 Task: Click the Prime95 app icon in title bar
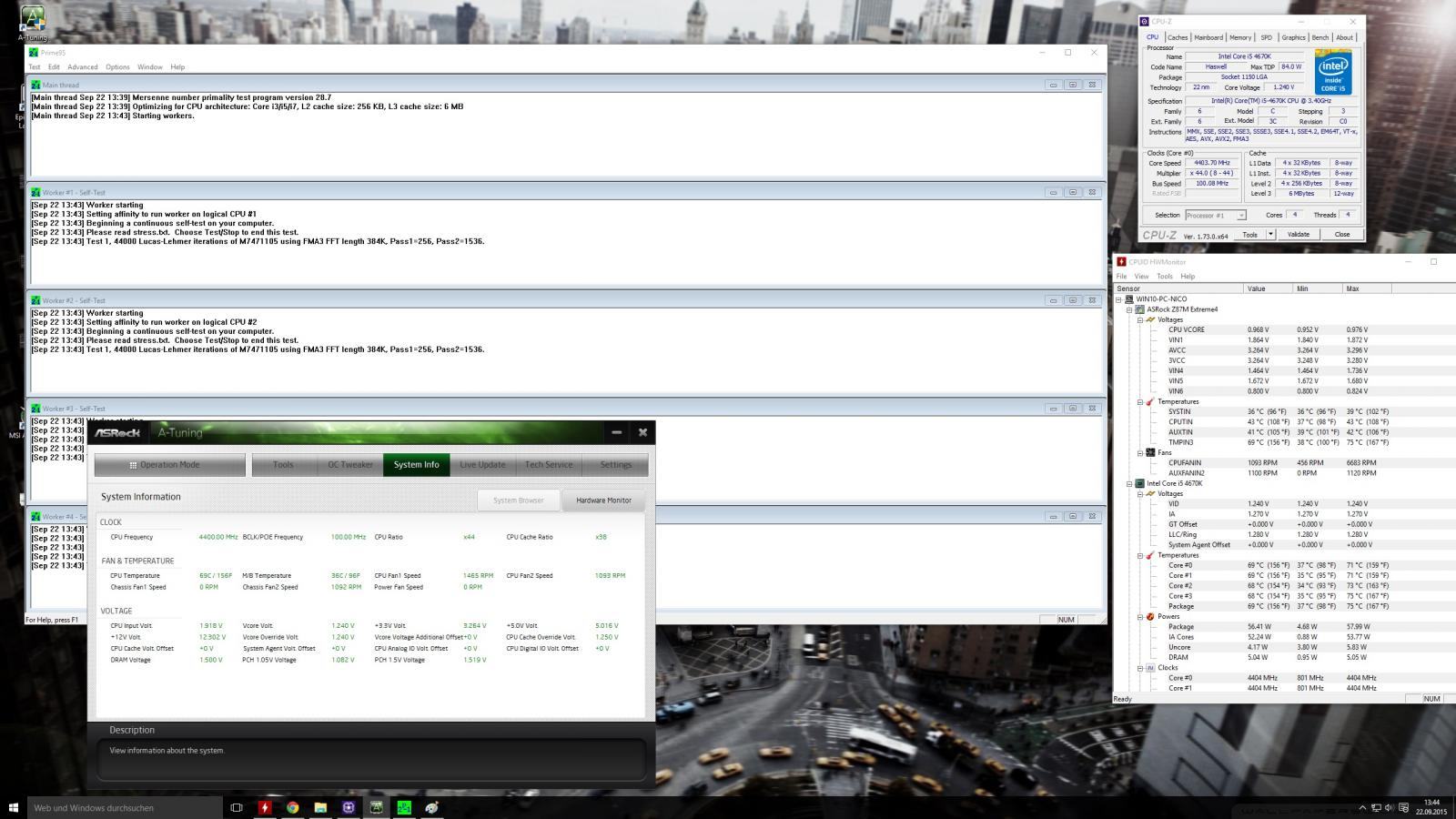click(34, 53)
